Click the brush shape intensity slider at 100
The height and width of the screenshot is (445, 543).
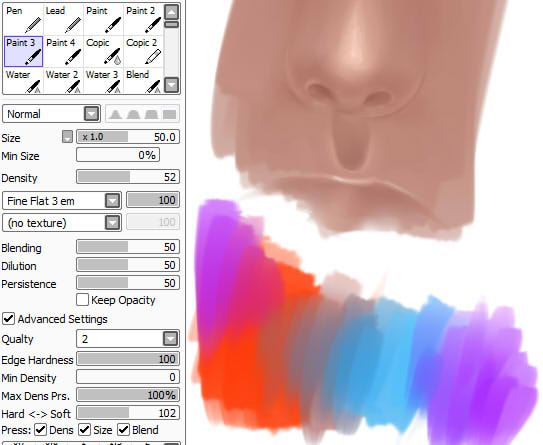point(153,200)
